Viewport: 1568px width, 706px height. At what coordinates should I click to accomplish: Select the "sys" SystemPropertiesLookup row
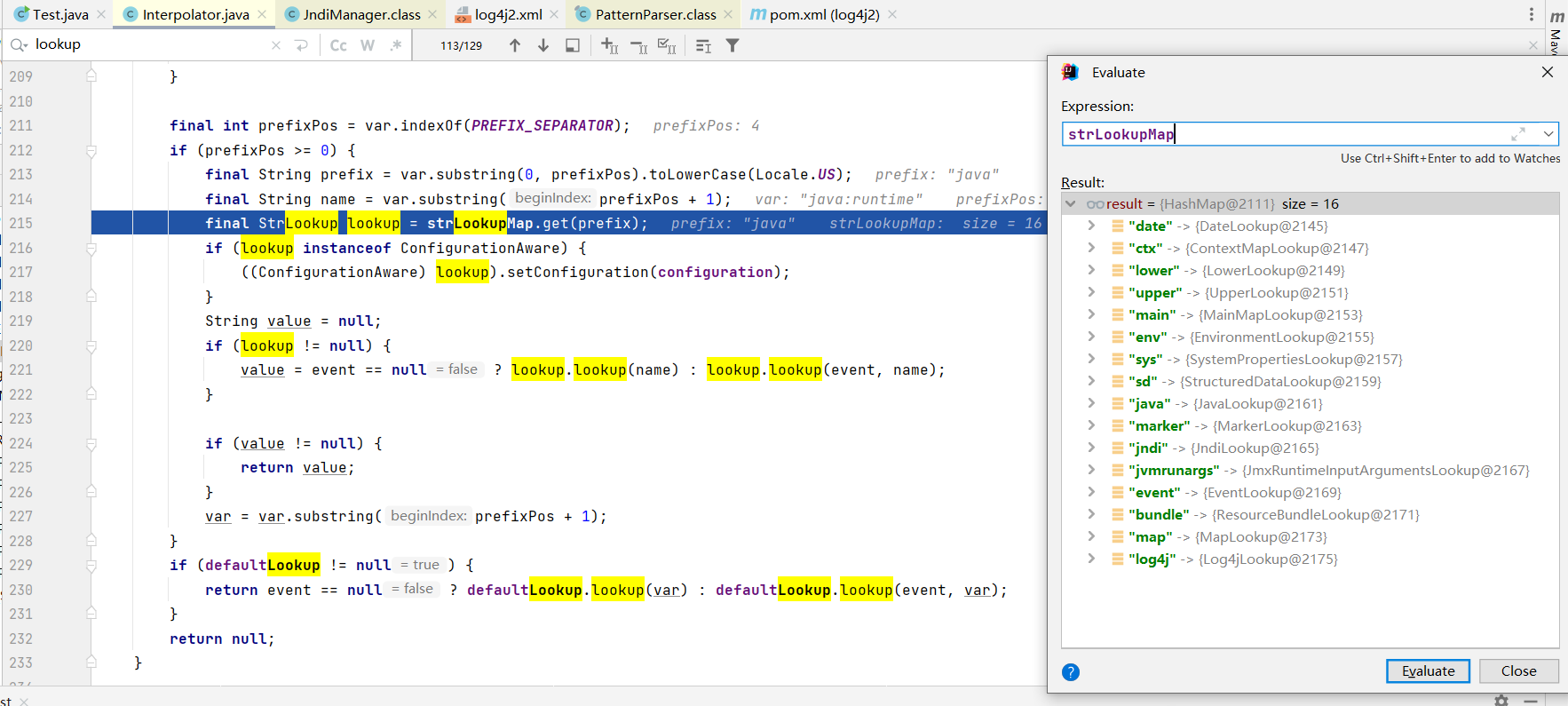pos(1311,359)
